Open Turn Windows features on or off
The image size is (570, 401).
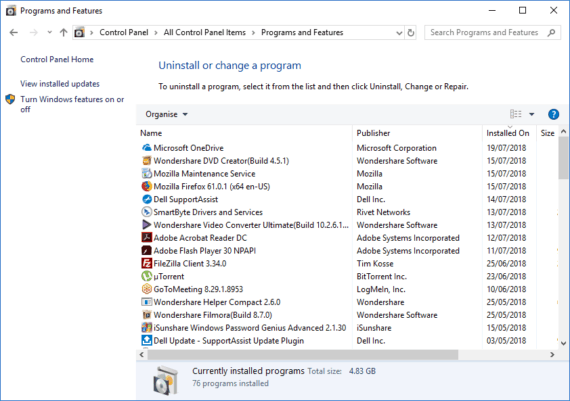tap(72, 104)
